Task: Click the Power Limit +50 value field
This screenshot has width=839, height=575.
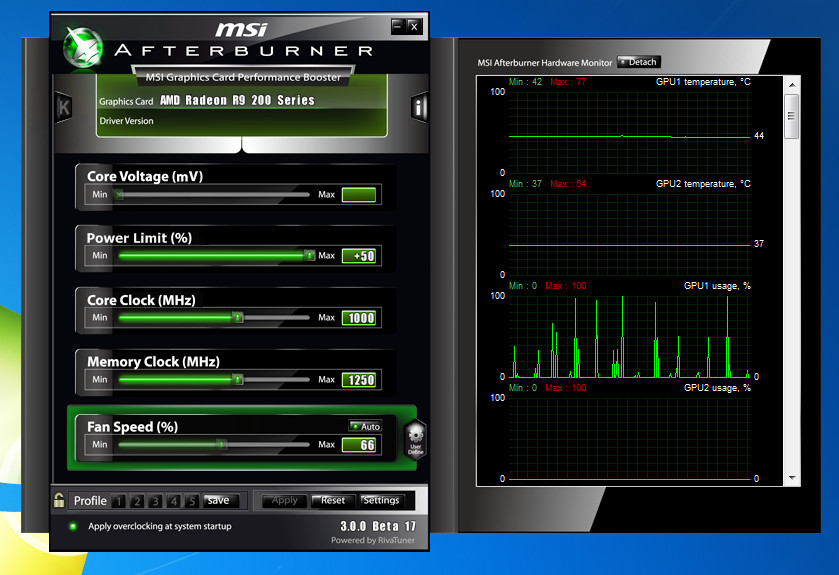Action: click(359, 256)
